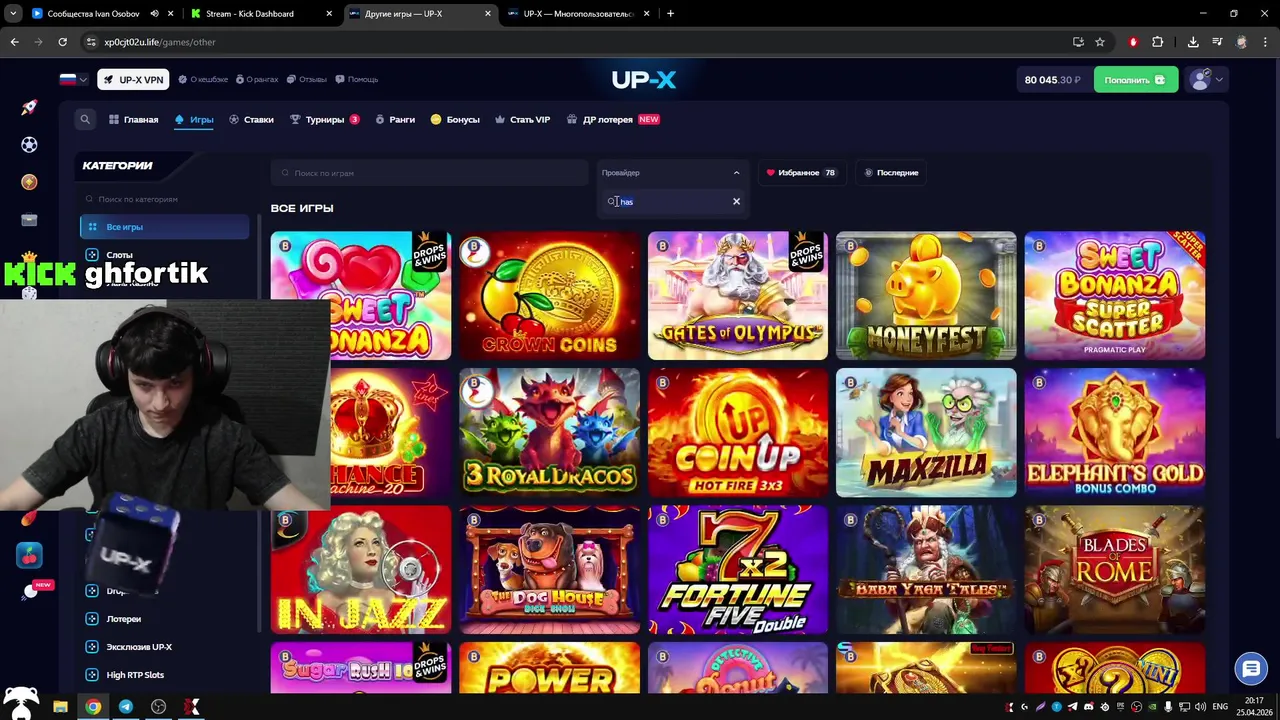The width and height of the screenshot is (1280, 720).
Task: Open the Sweet Bonanza game
Action: click(361, 295)
